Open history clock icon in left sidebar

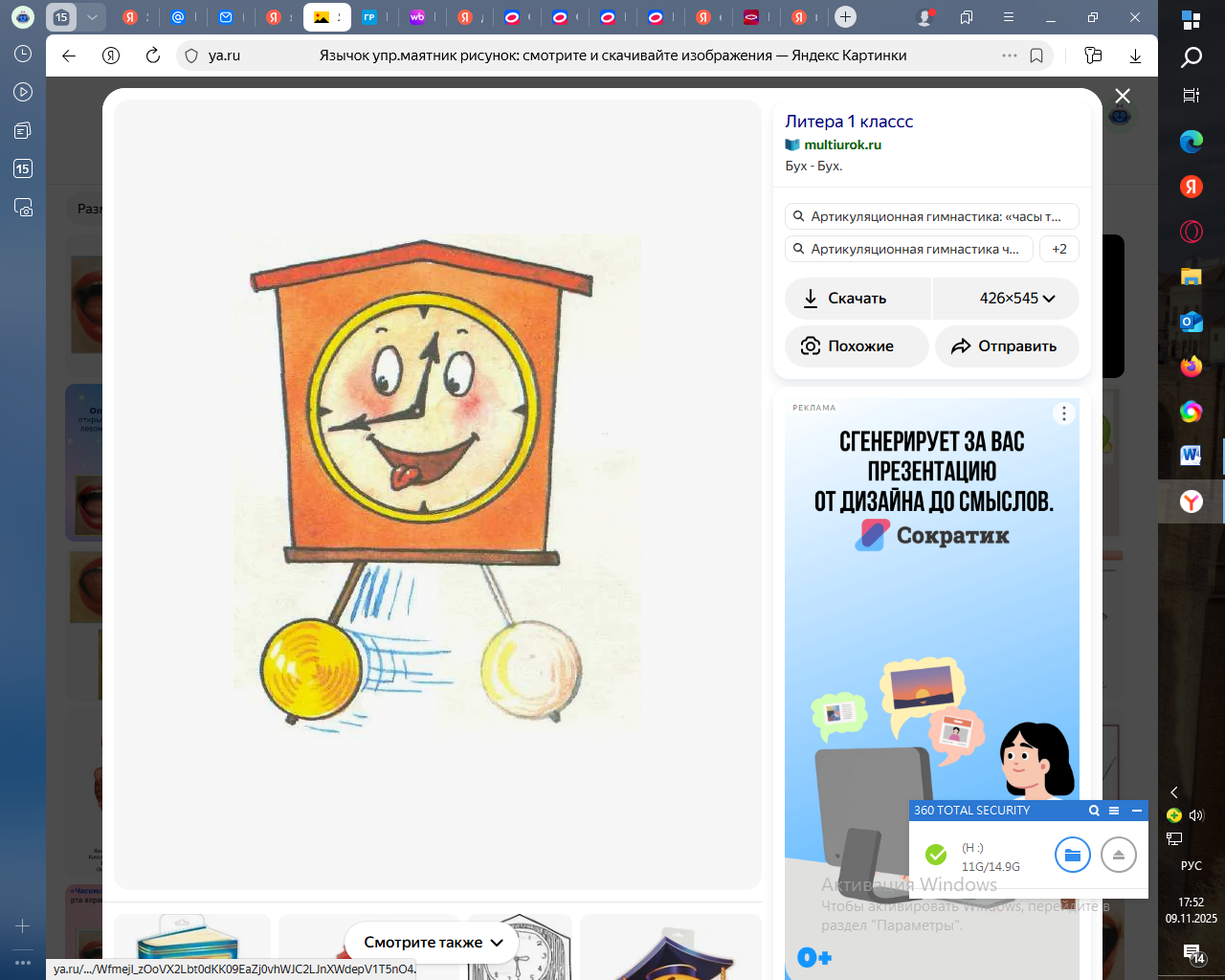[x=23, y=55]
